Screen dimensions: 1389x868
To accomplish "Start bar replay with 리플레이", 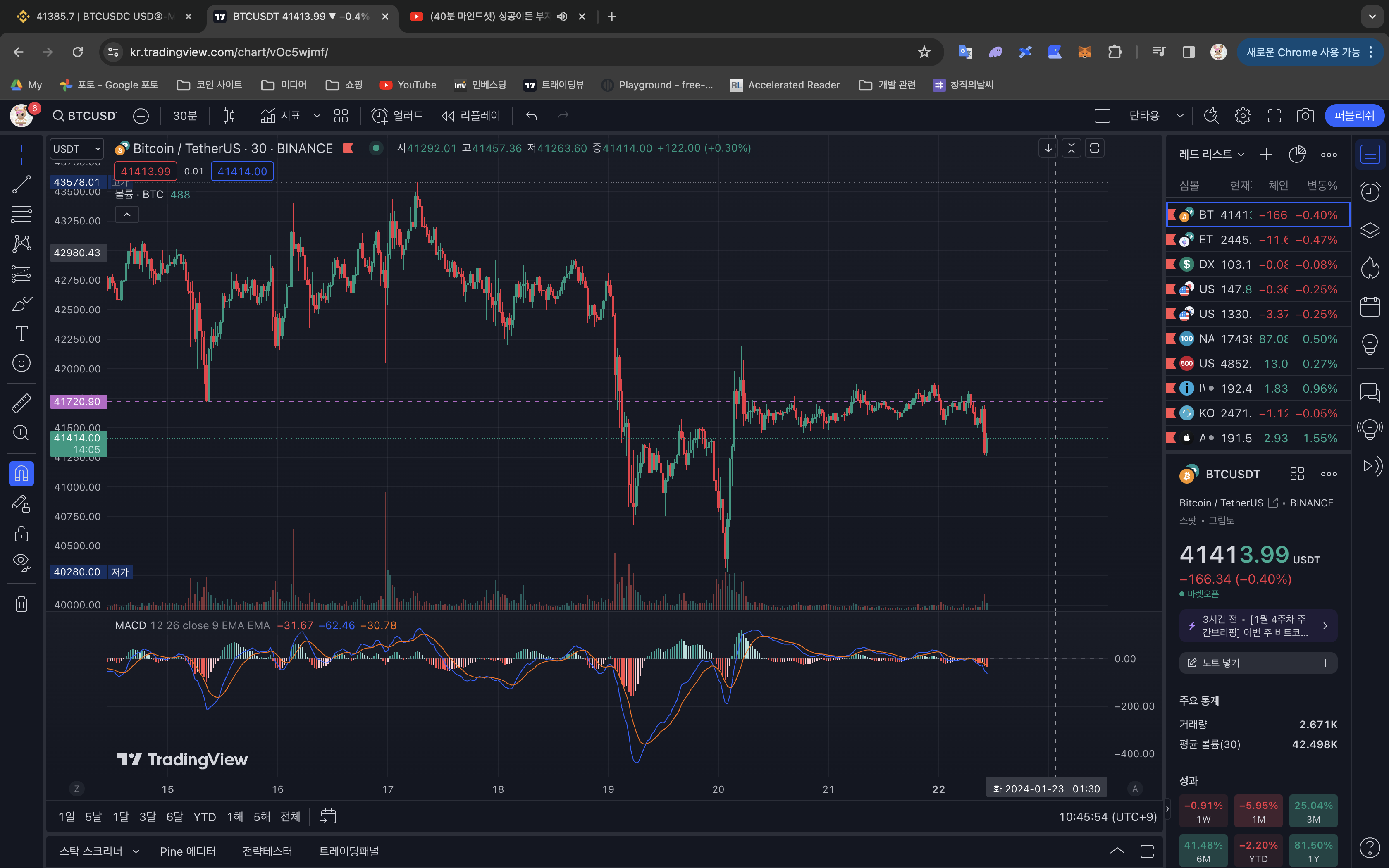I will point(471,116).
